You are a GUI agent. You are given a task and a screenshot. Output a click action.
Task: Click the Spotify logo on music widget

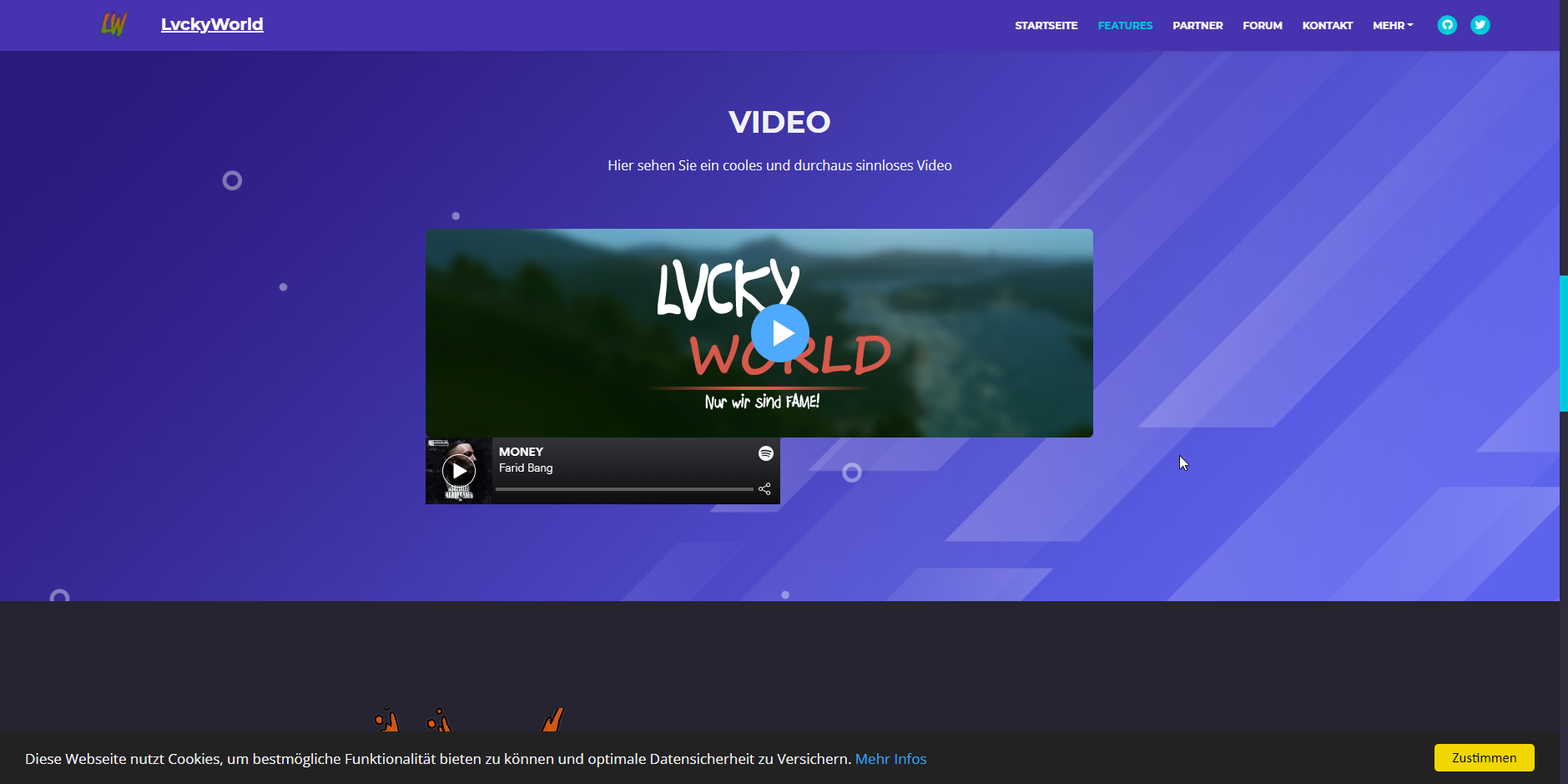765,453
